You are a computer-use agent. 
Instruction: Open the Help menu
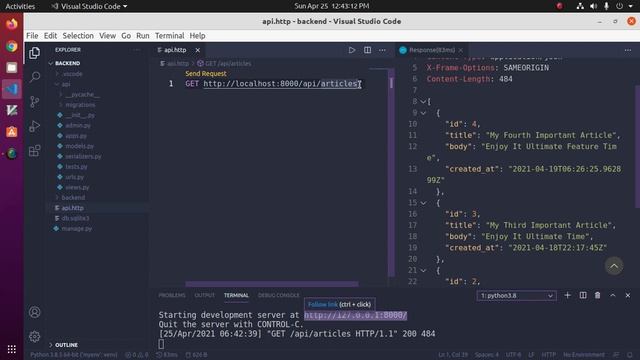pos(197,36)
